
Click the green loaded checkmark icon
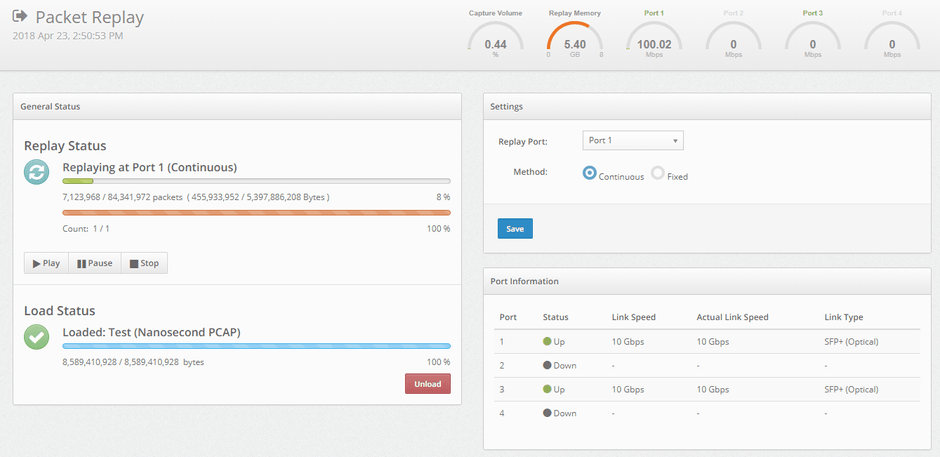click(37, 337)
